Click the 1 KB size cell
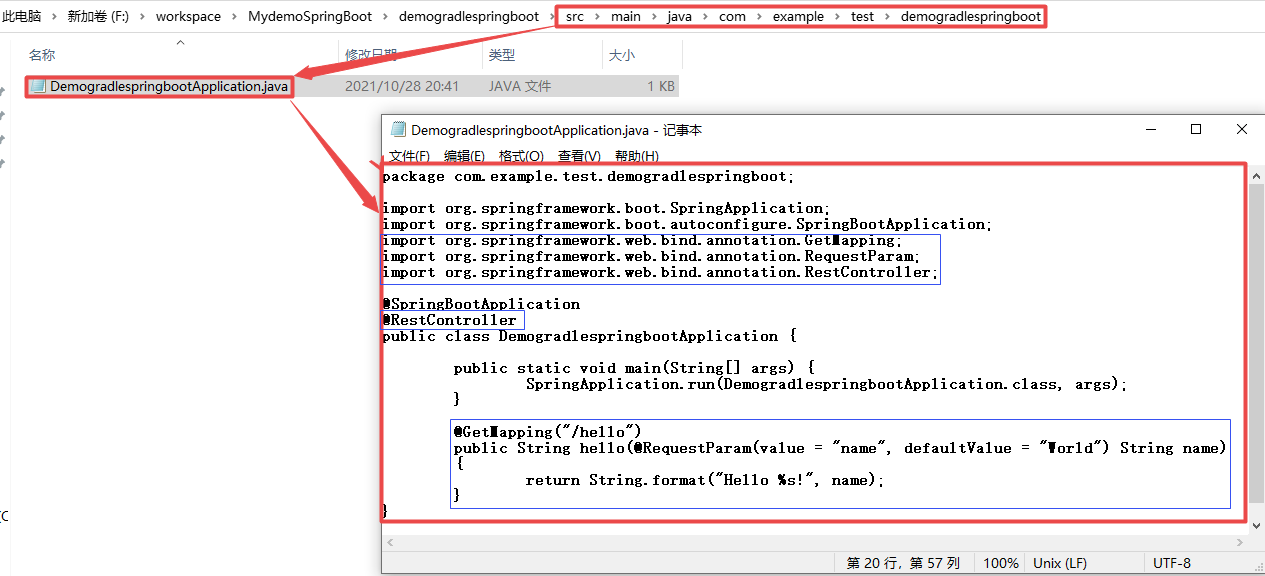1265x576 pixels. click(x=661, y=86)
